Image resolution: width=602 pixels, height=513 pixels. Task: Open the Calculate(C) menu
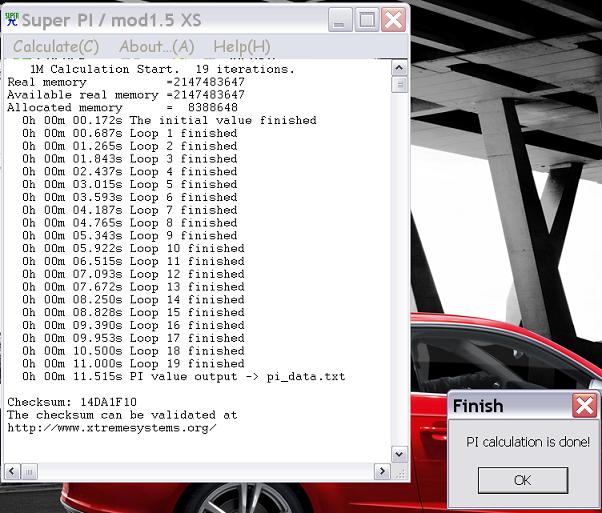pos(56,47)
